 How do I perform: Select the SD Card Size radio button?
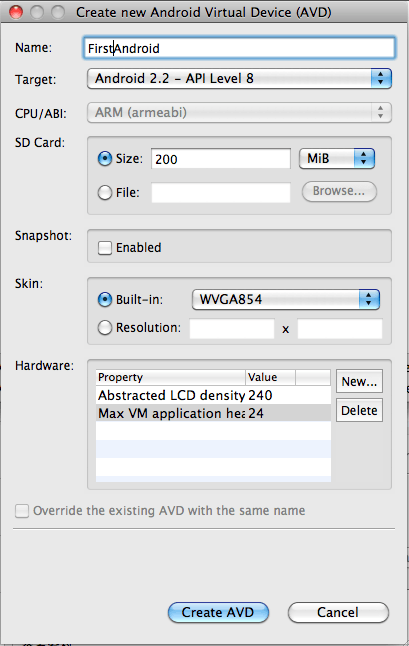coord(105,159)
